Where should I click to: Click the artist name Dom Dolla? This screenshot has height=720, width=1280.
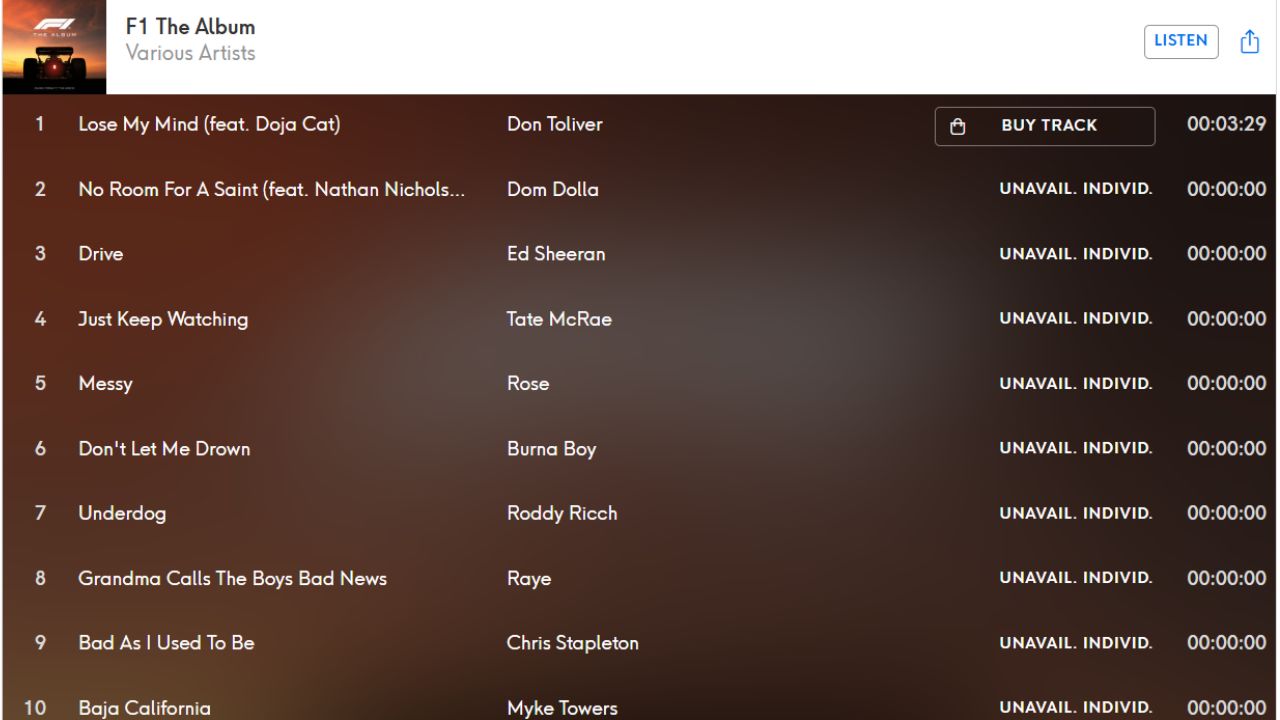(x=553, y=189)
